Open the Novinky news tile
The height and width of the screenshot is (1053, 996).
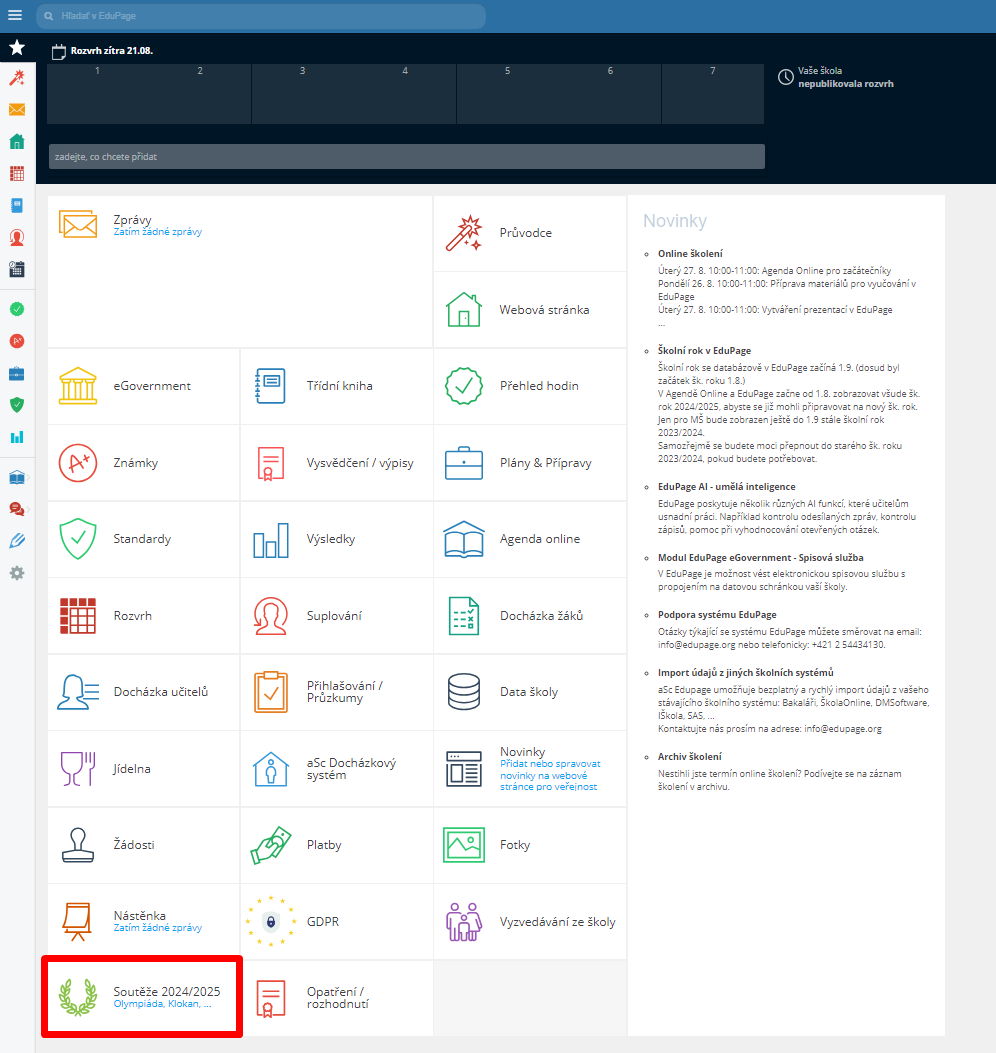tap(530, 769)
